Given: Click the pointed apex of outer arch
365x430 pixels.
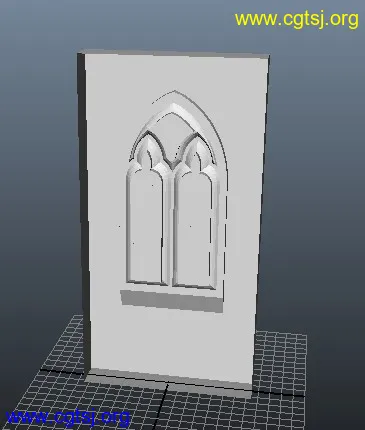Looking at the screenshot, I should click(174, 91).
